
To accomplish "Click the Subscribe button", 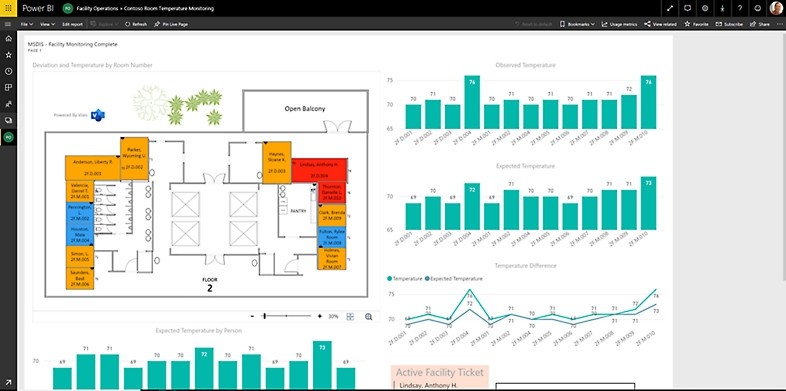I will click(x=729, y=24).
